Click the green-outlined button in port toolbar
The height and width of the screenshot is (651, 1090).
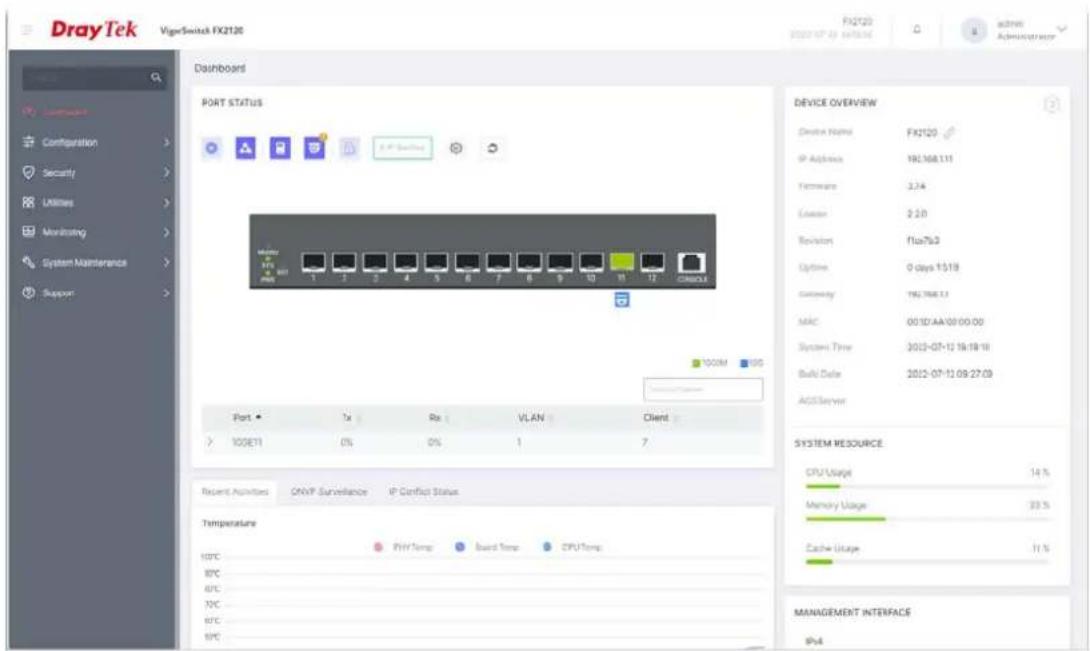coord(402,148)
